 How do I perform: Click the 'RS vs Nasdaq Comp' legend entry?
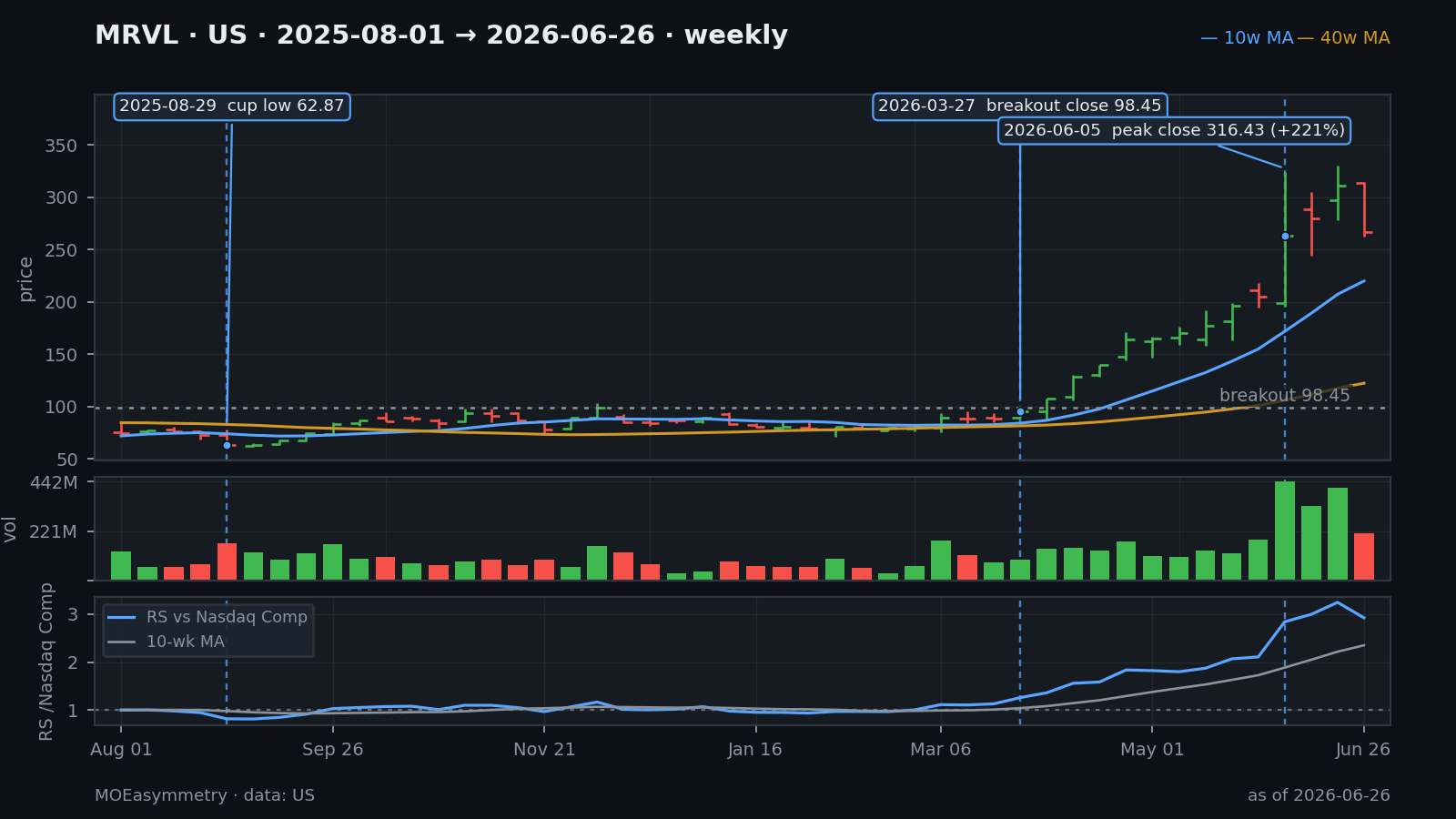click(207, 617)
